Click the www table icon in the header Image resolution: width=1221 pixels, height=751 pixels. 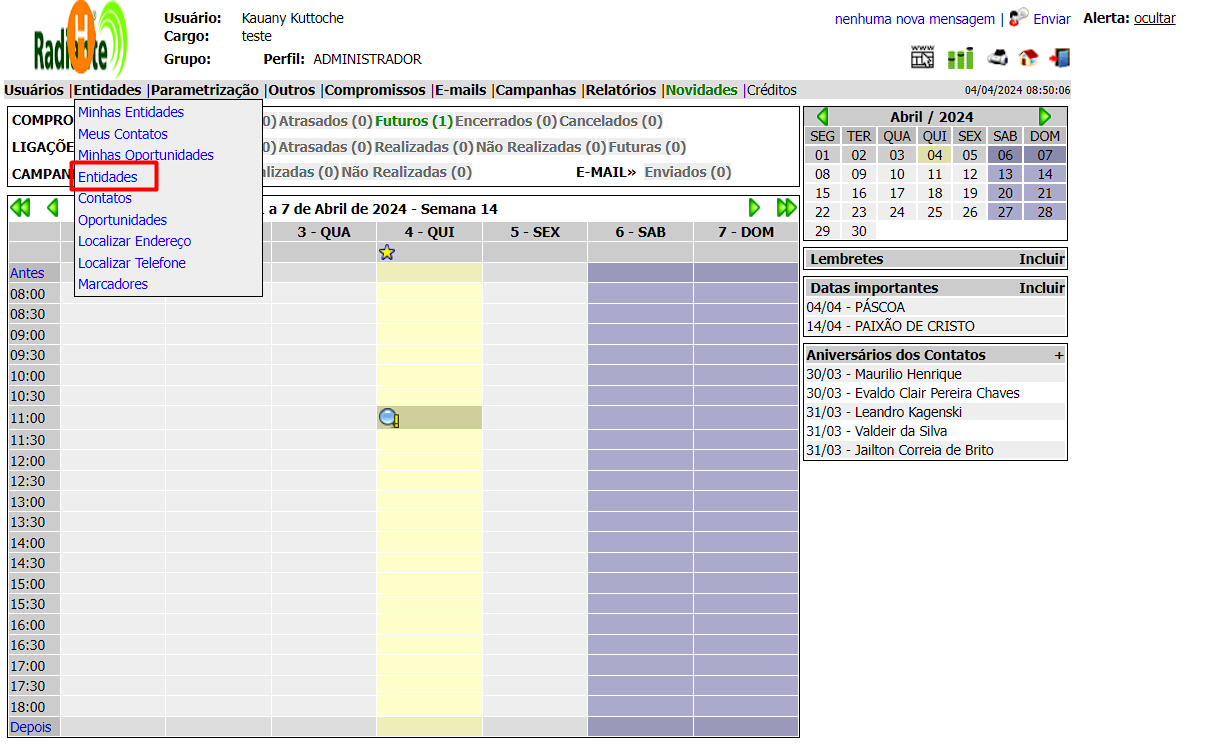coord(922,58)
